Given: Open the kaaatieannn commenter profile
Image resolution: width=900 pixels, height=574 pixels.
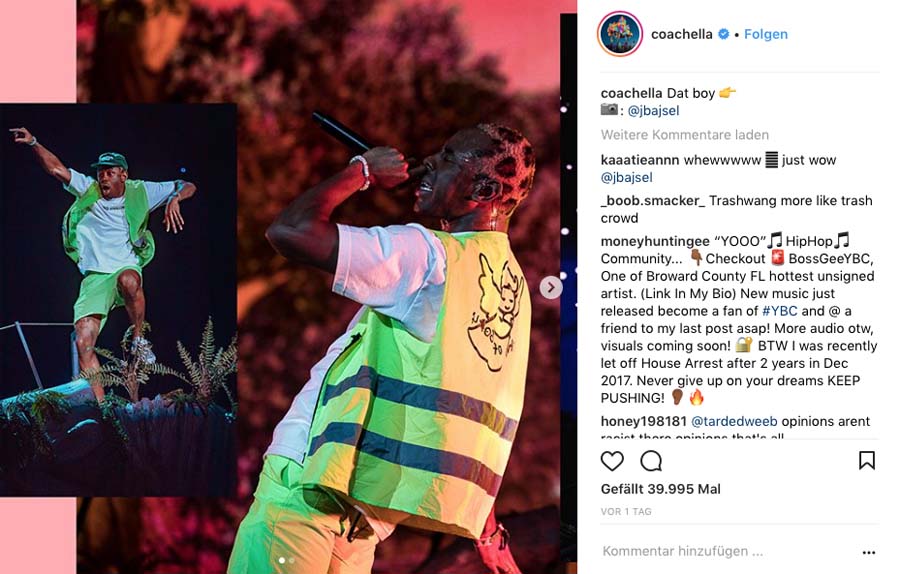Looking at the screenshot, I should click(x=640, y=160).
